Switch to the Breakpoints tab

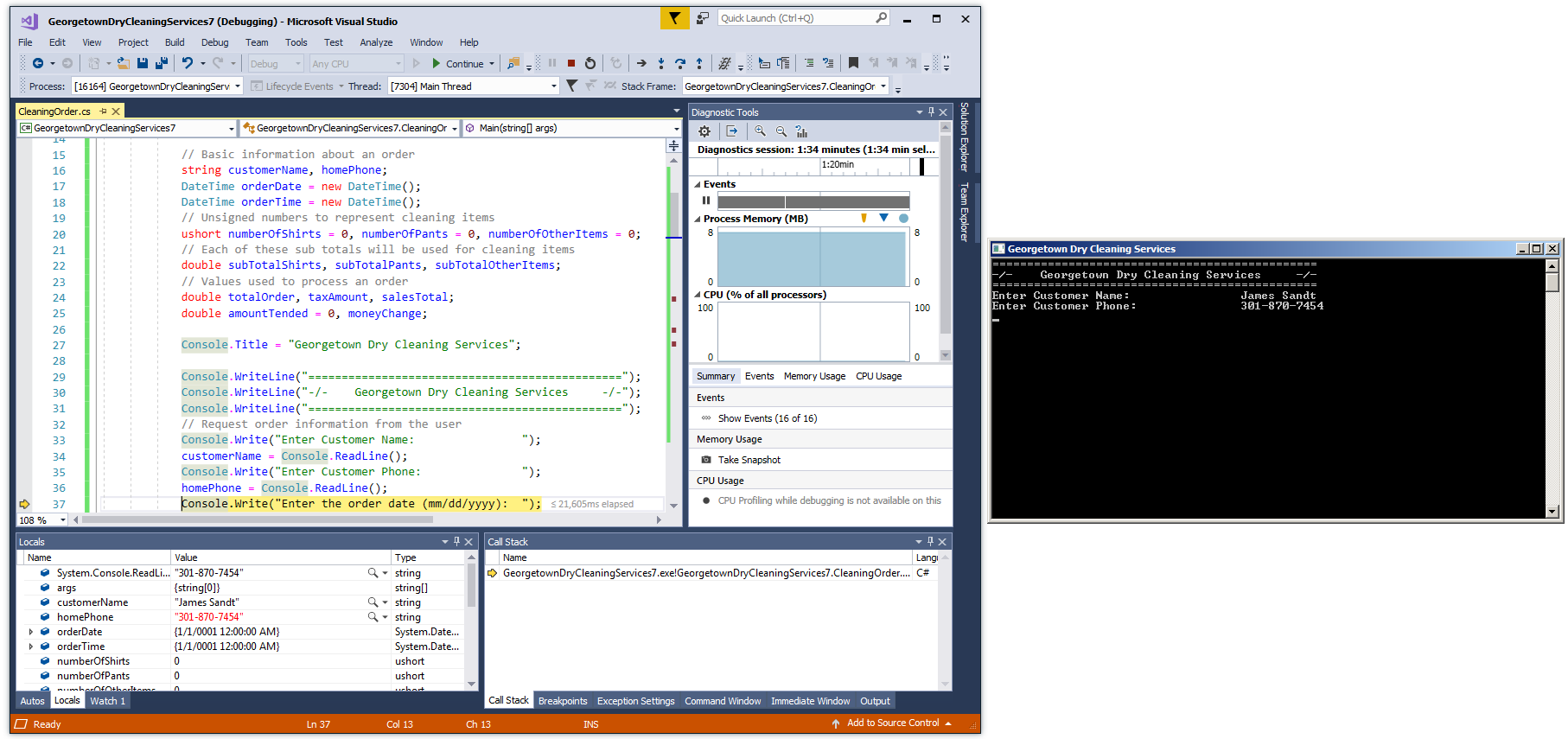(x=563, y=701)
